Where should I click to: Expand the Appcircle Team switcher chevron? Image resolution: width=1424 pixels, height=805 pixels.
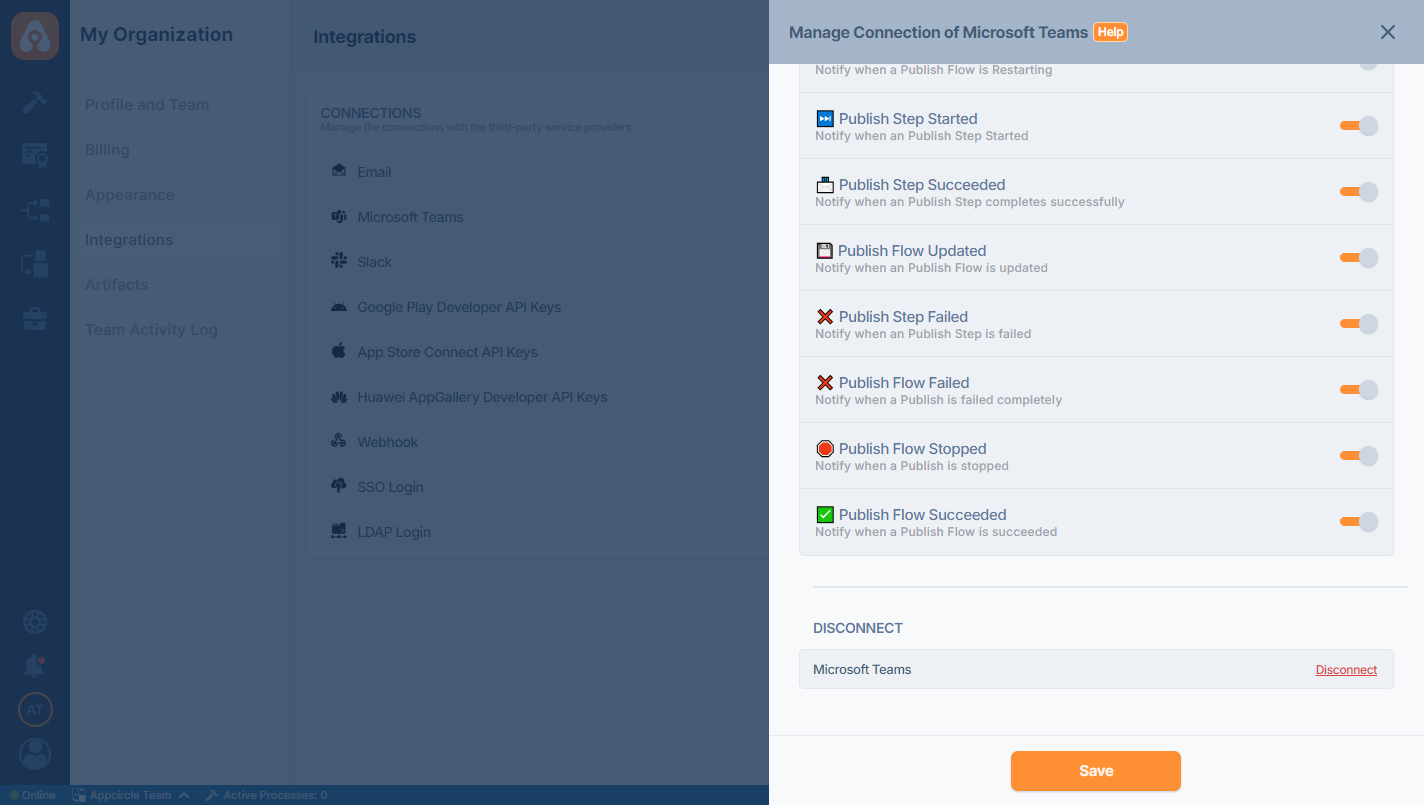pos(184,795)
